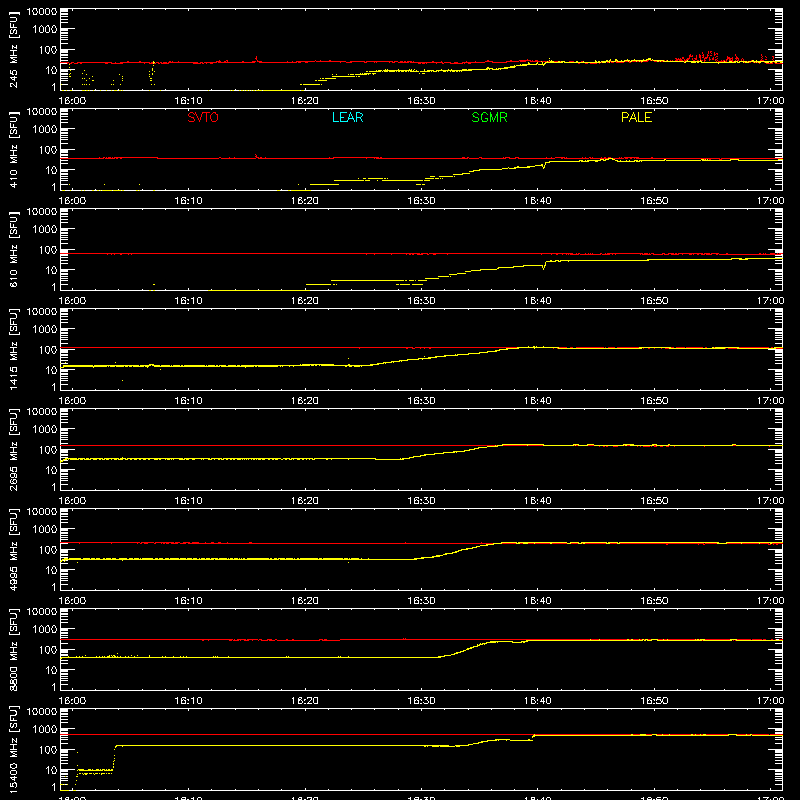Click the 1000 y-axis value on 410 MHz panel
Viewport: 800px width, 800px height.
45,129
